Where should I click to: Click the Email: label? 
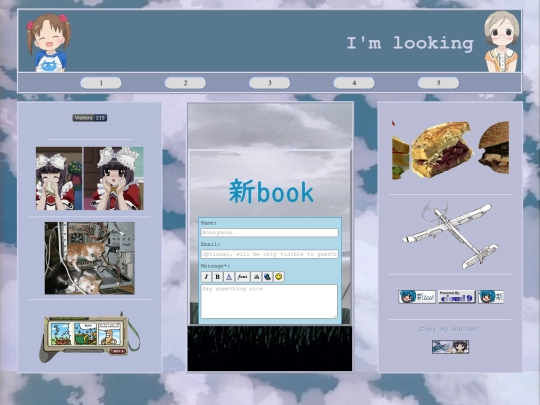[210, 244]
